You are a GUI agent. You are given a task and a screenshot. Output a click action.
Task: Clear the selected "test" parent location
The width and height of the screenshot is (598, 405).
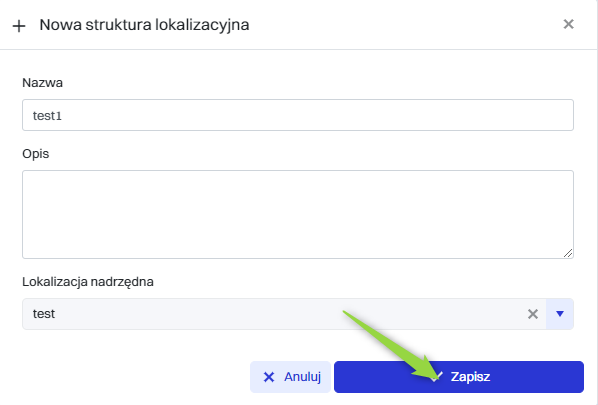533,314
